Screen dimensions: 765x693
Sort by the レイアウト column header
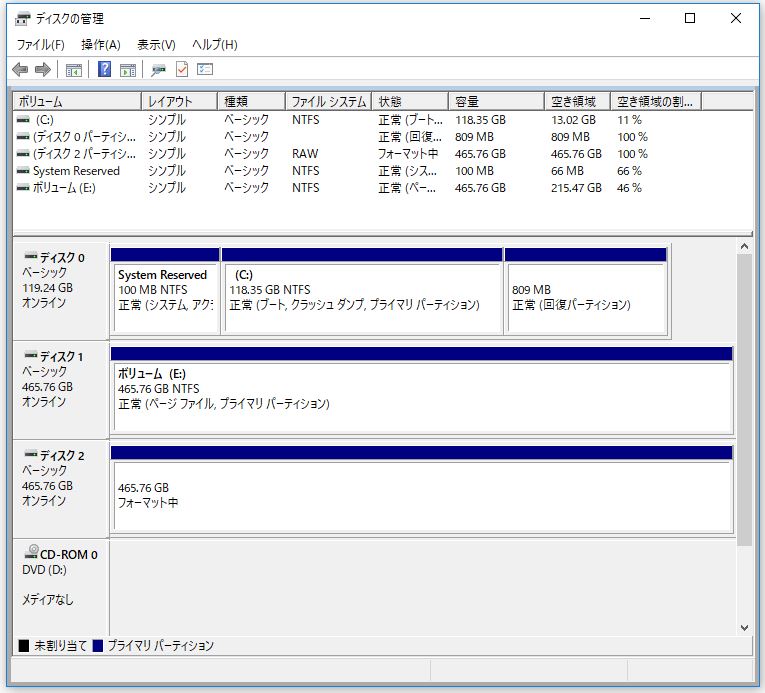[x=179, y=102]
